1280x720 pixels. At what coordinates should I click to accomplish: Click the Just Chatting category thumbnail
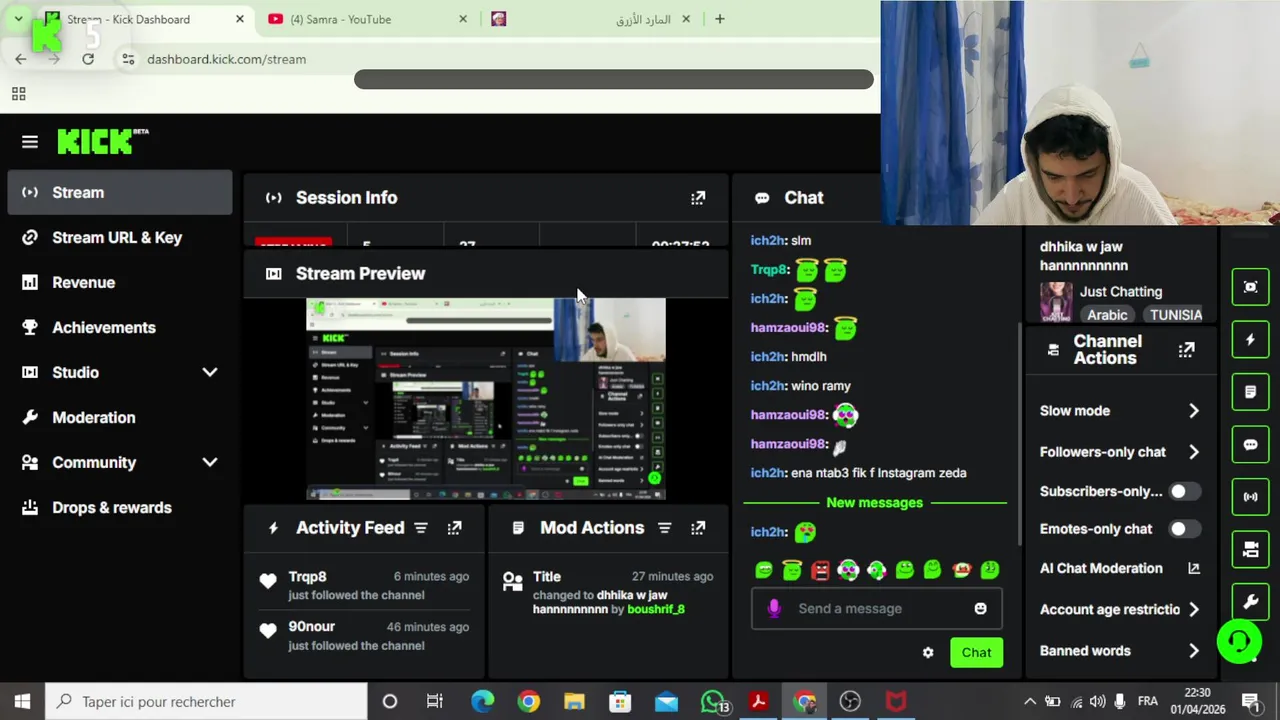(x=1056, y=302)
